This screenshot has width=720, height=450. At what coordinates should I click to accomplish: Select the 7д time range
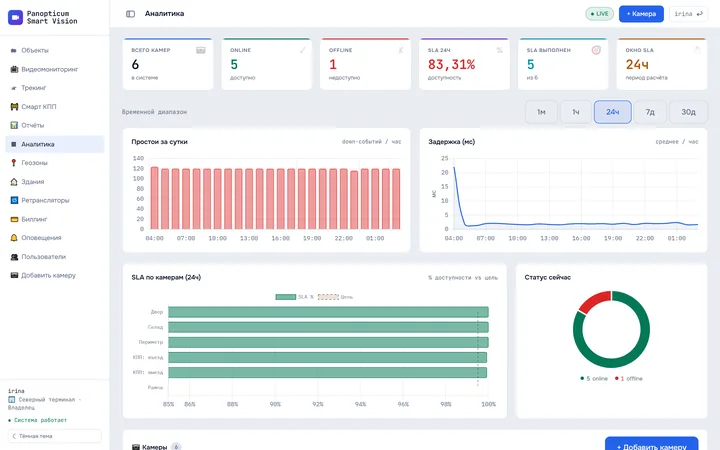tap(650, 112)
